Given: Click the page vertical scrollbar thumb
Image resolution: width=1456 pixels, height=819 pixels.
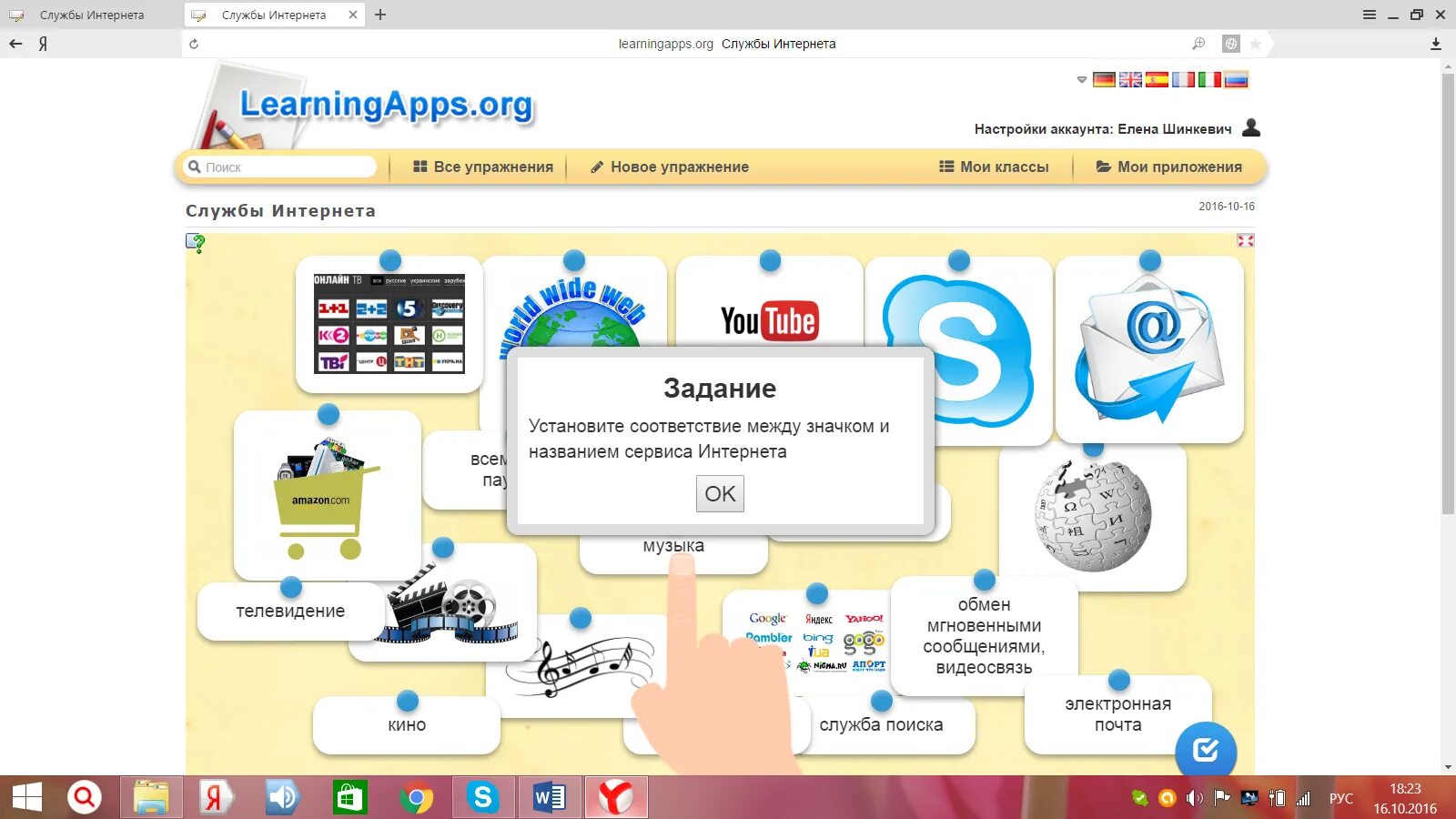Looking at the screenshot, I should (x=1448, y=293).
